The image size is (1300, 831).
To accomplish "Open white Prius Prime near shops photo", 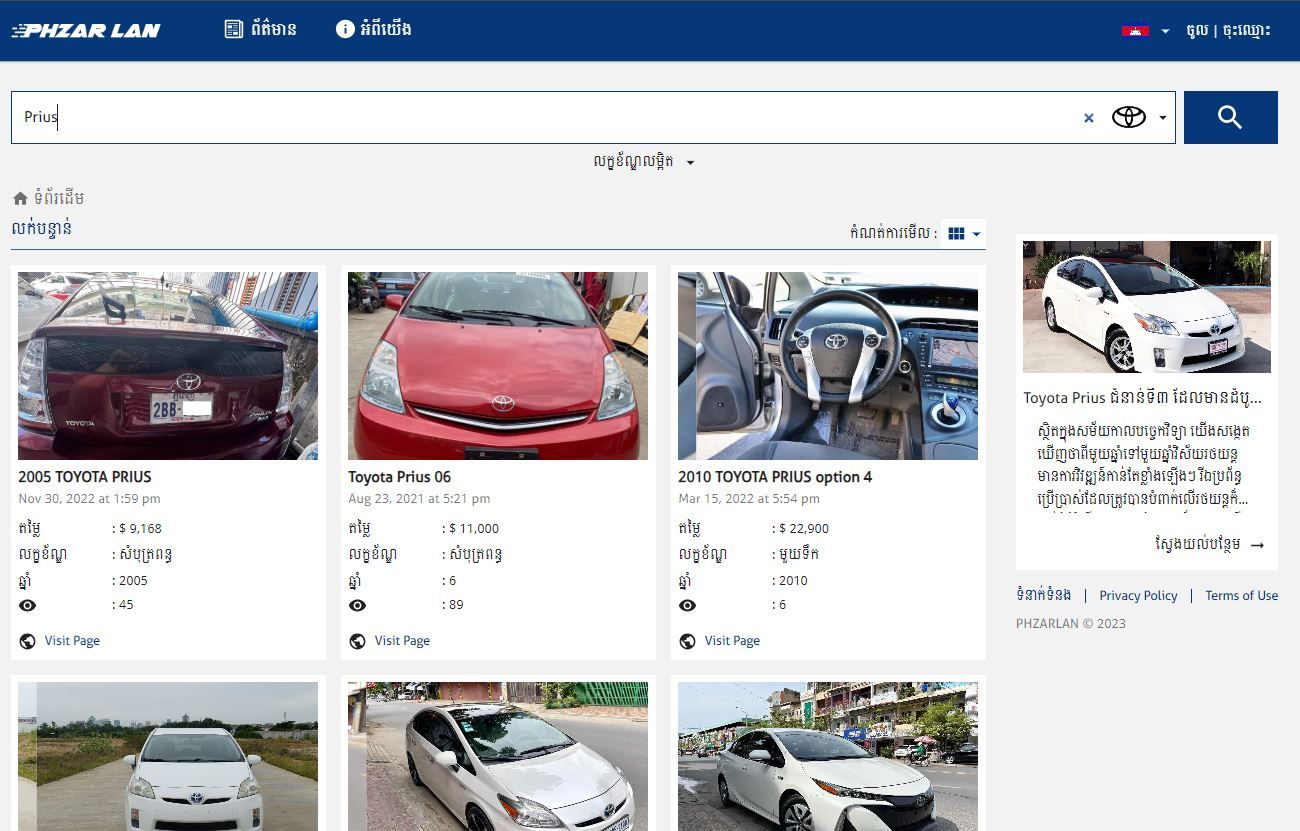I will 828,756.
